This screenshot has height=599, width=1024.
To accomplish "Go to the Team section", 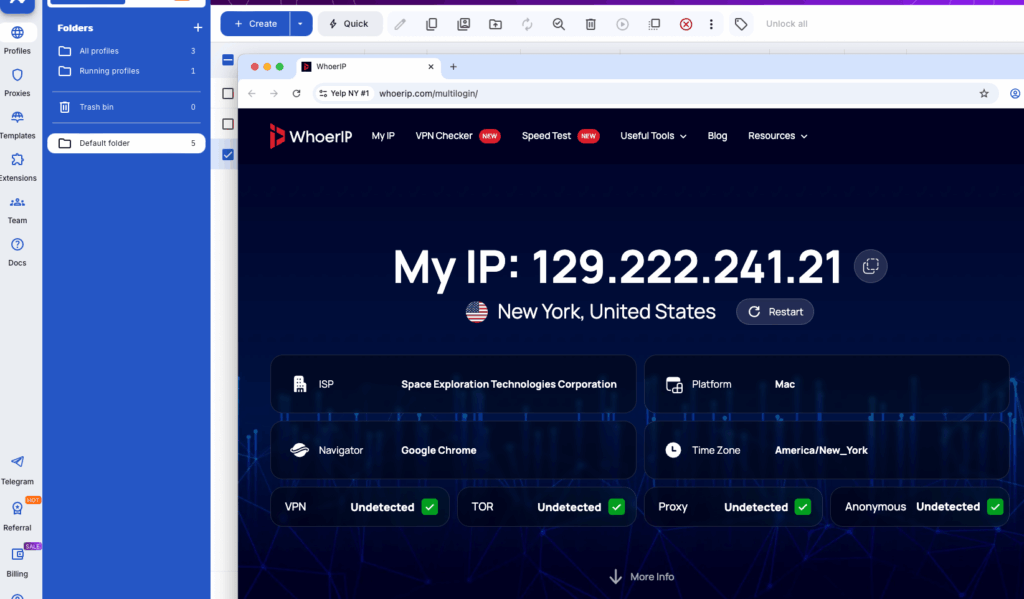I will [18, 208].
